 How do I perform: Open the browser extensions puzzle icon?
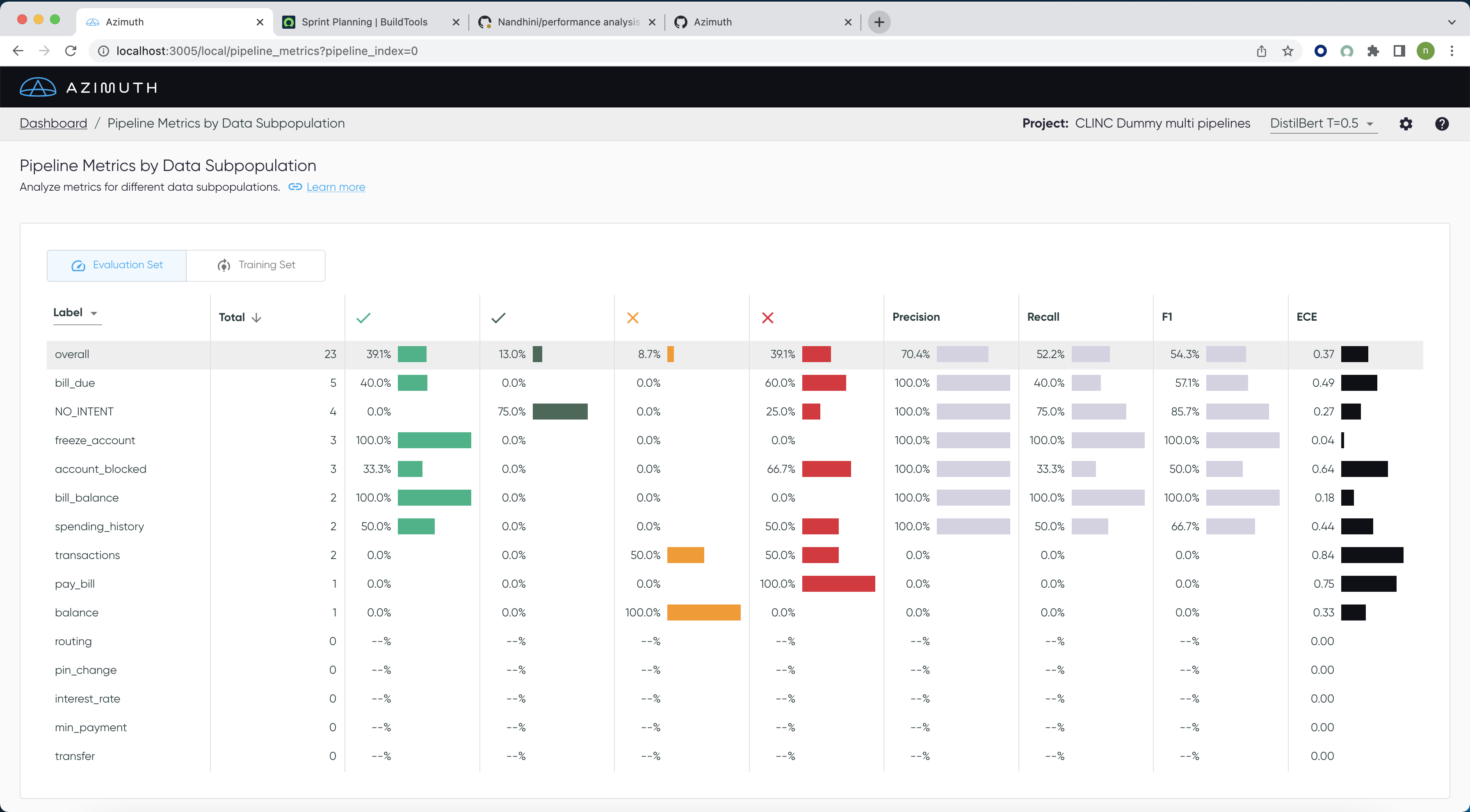1373,51
